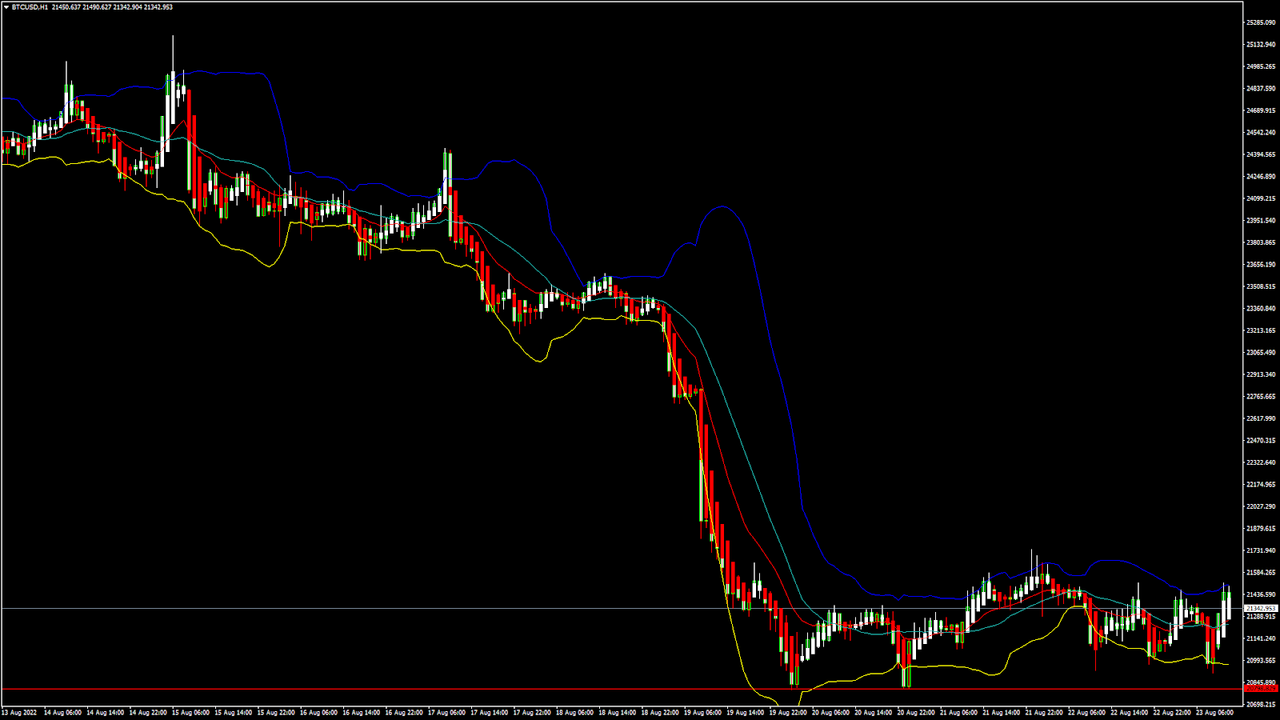The image size is (1280, 720).
Task: Click the 21141.240 price axis label
Action: (x=1262, y=638)
